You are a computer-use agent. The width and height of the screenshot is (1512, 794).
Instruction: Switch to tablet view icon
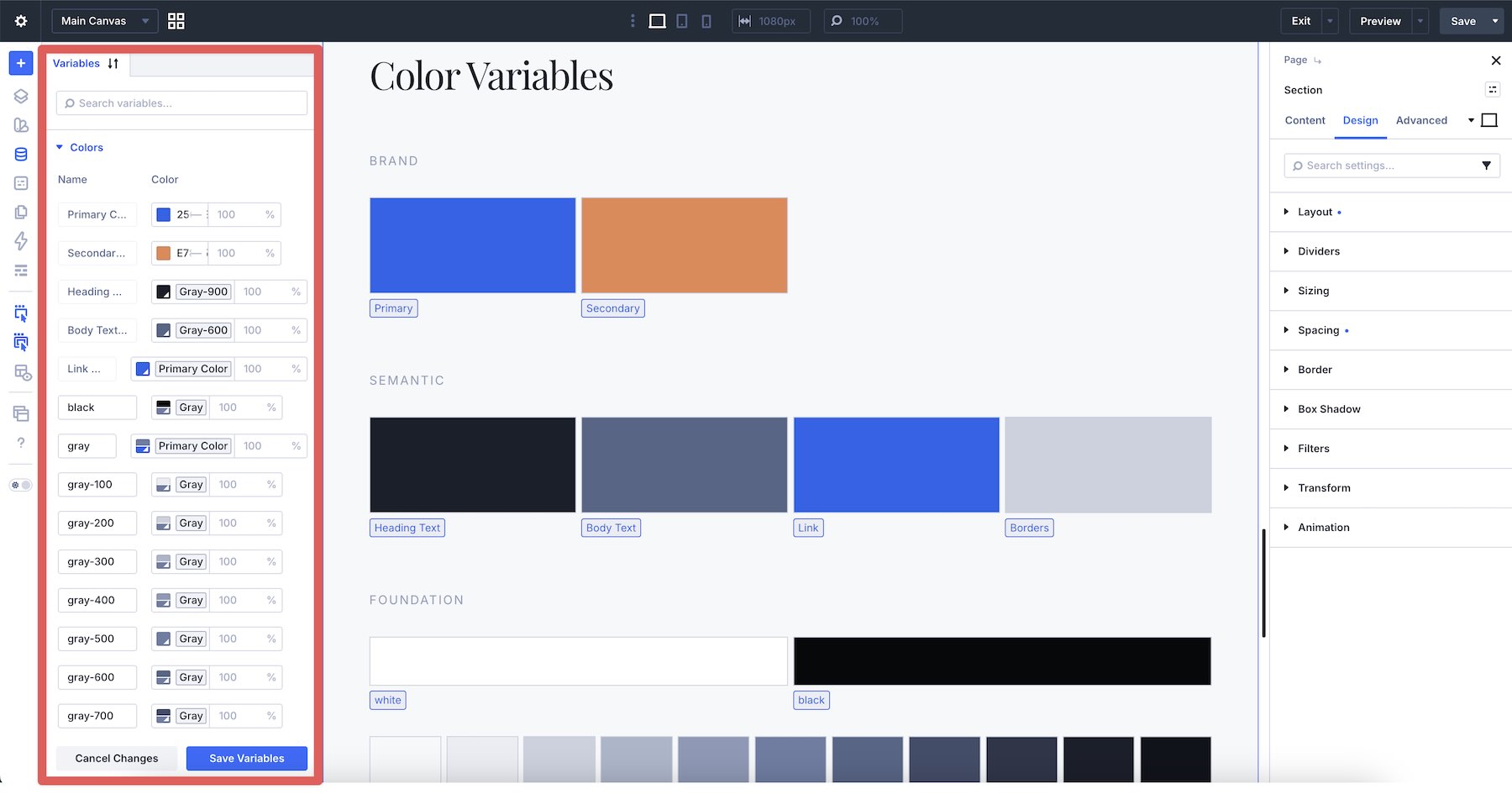[x=682, y=21]
